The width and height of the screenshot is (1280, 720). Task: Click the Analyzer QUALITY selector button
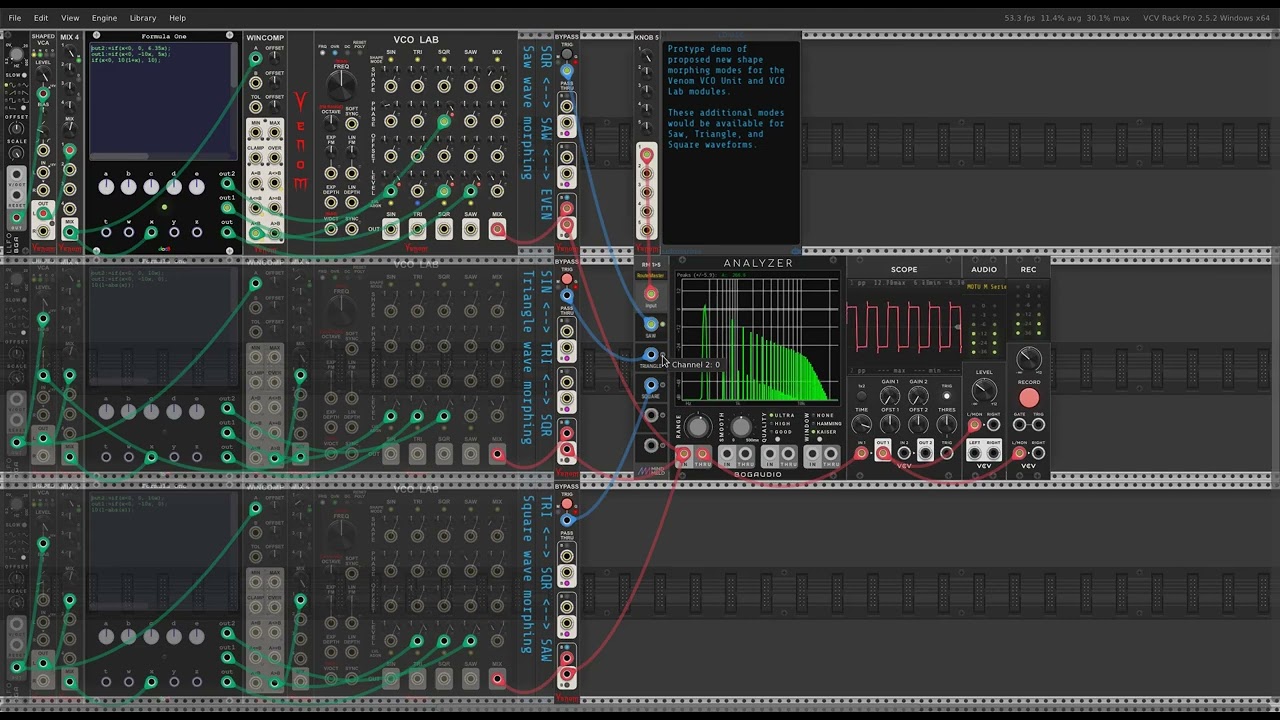[777, 439]
